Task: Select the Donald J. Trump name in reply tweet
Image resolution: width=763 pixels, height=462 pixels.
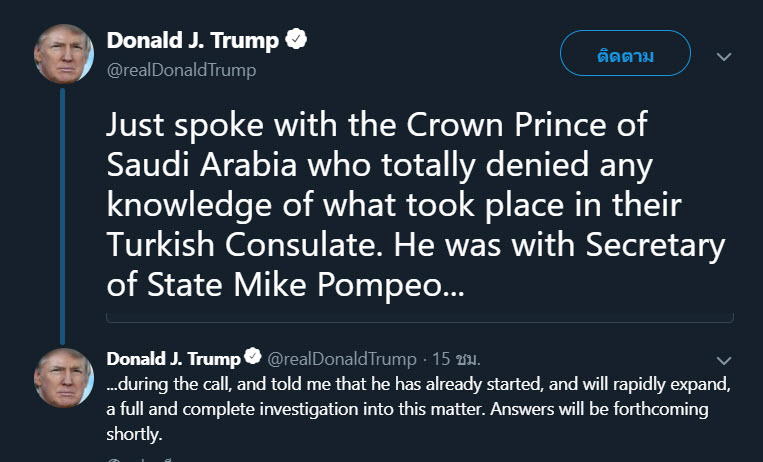Action: [x=173, y=358]
